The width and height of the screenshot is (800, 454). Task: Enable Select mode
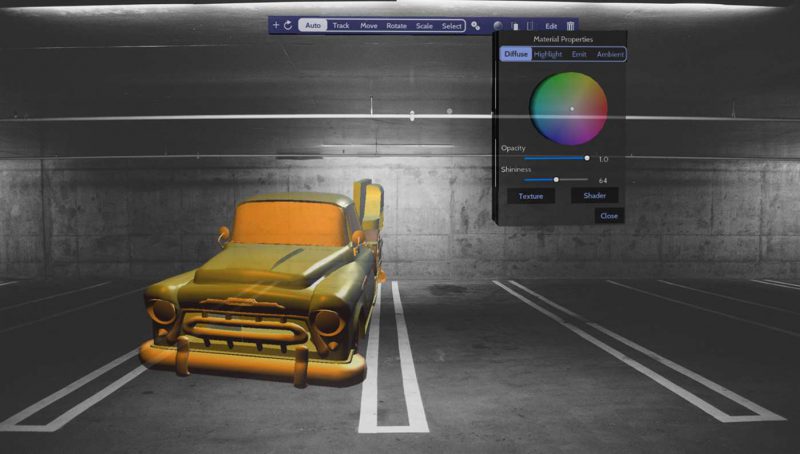[452, 25]
